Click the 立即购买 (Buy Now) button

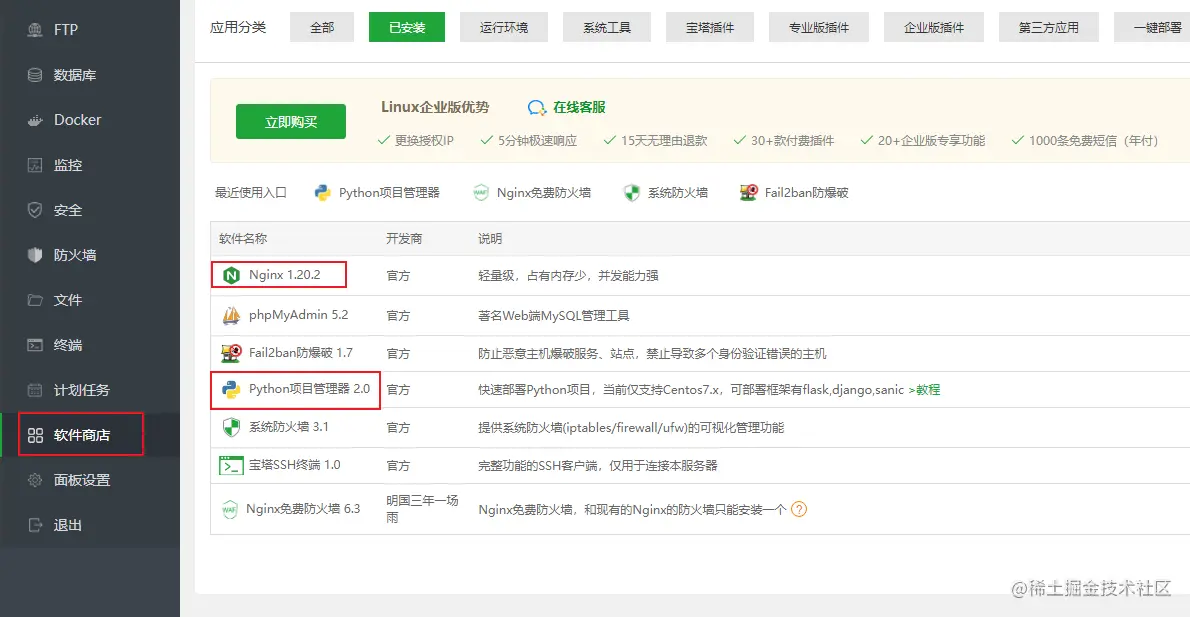pyautogui.click(x=291, y=121)
